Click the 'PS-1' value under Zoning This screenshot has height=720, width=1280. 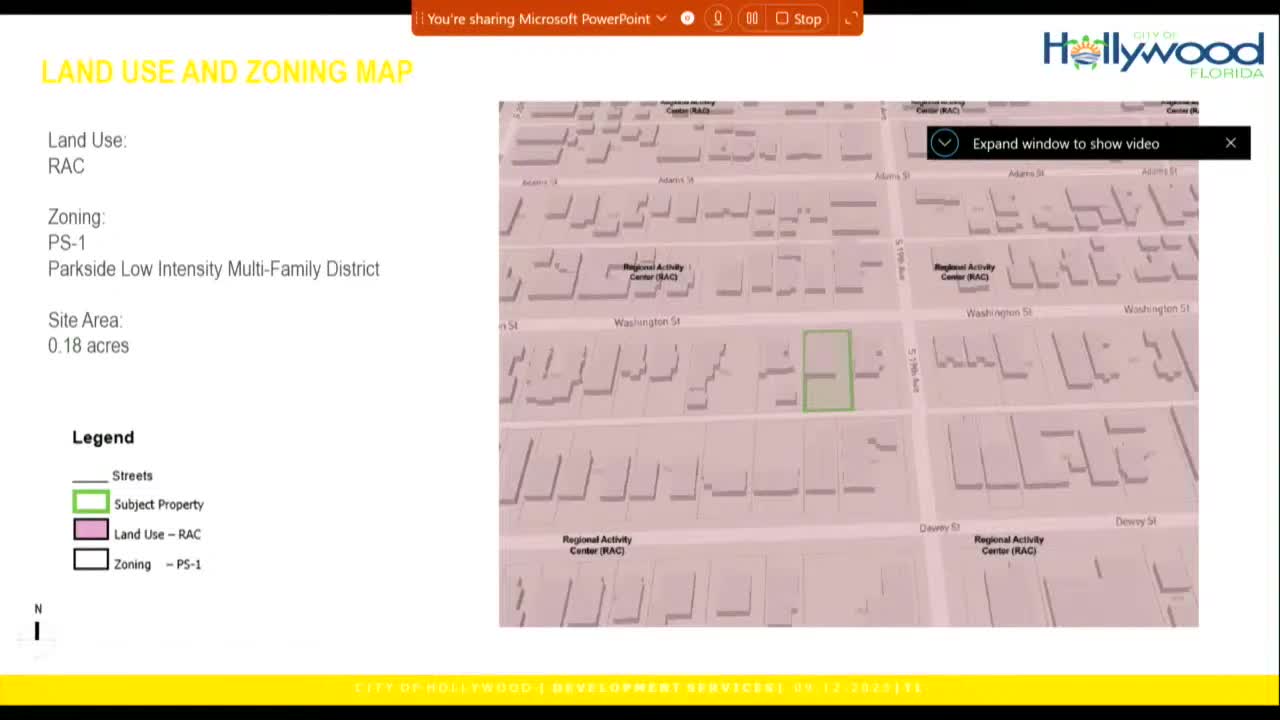(67, 243)
